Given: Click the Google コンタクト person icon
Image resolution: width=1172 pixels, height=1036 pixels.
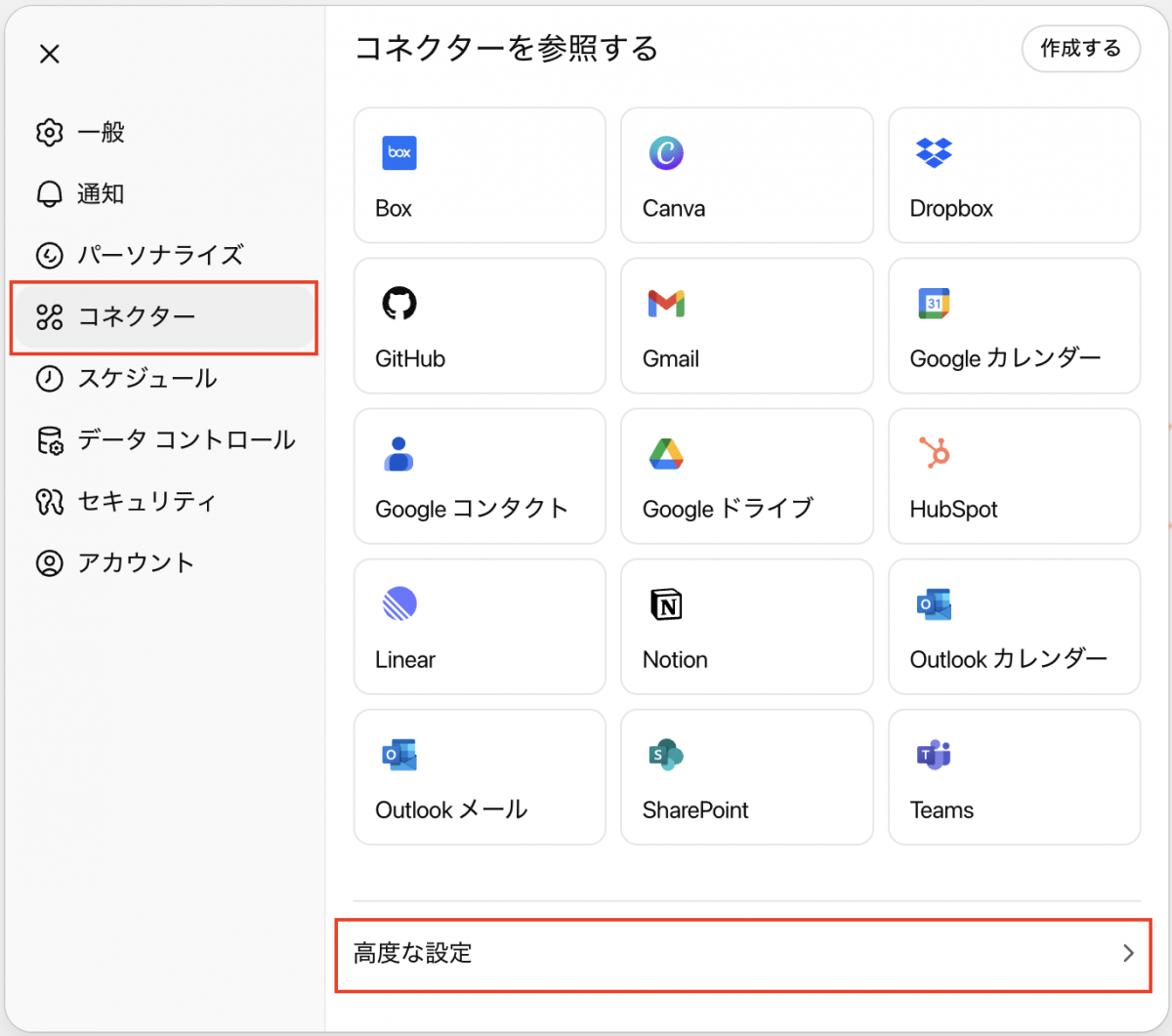Looking at the screenshot, I should [x=398, y=454].
